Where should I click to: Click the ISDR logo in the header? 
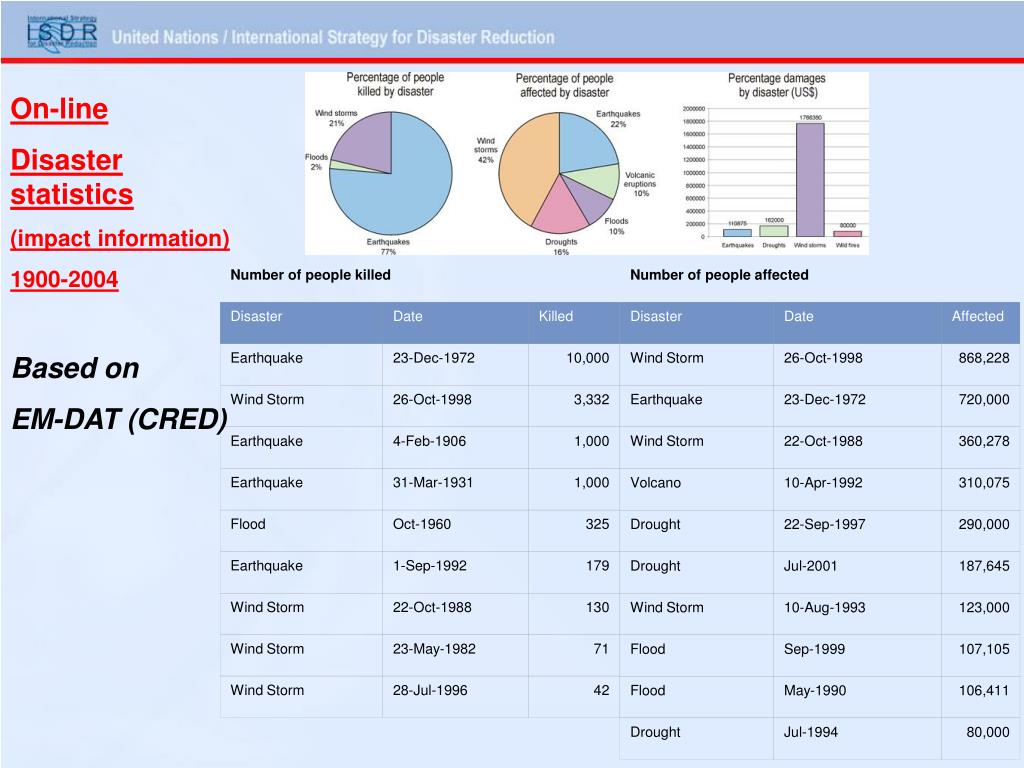pyautogui.click(x=62, y=32)
